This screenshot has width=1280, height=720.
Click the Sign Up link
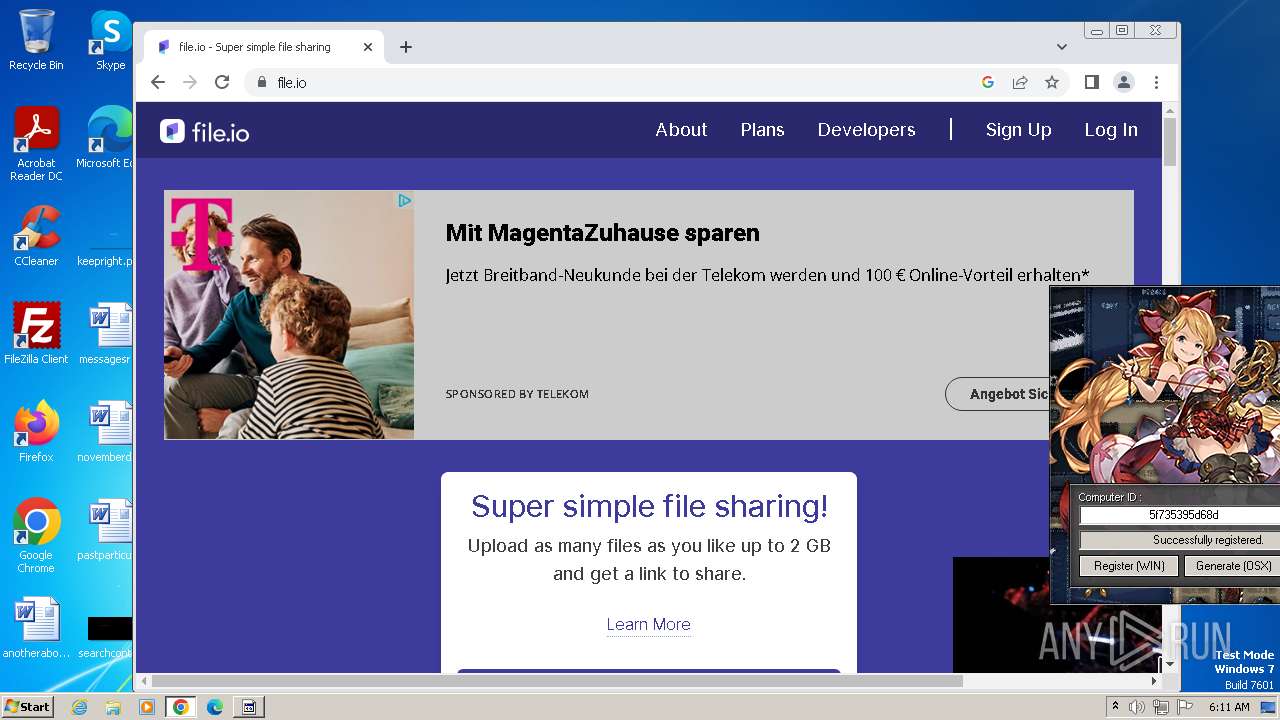[1018, 130]
